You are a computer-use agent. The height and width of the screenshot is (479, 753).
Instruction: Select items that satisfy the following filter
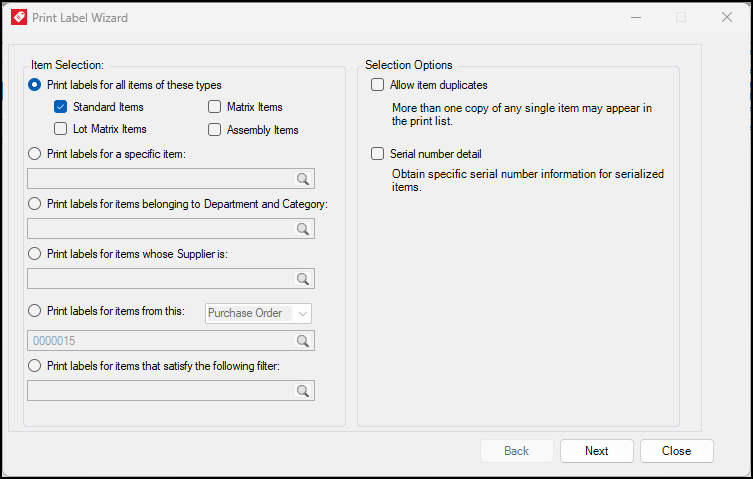(x=35, y=366)
